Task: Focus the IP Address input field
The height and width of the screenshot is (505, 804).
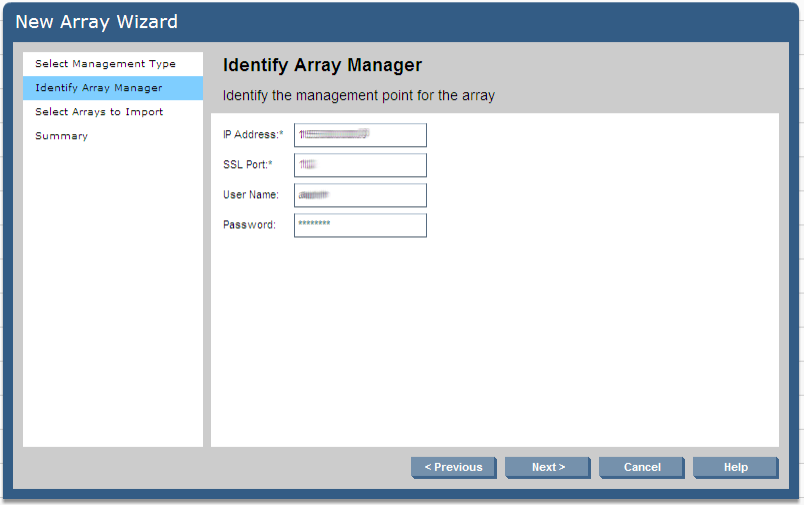Action: point(360,135)
